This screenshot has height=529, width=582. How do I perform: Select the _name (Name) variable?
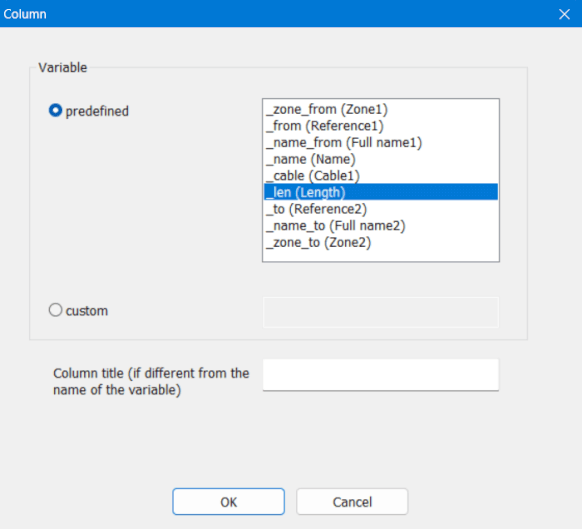point(381,159)
